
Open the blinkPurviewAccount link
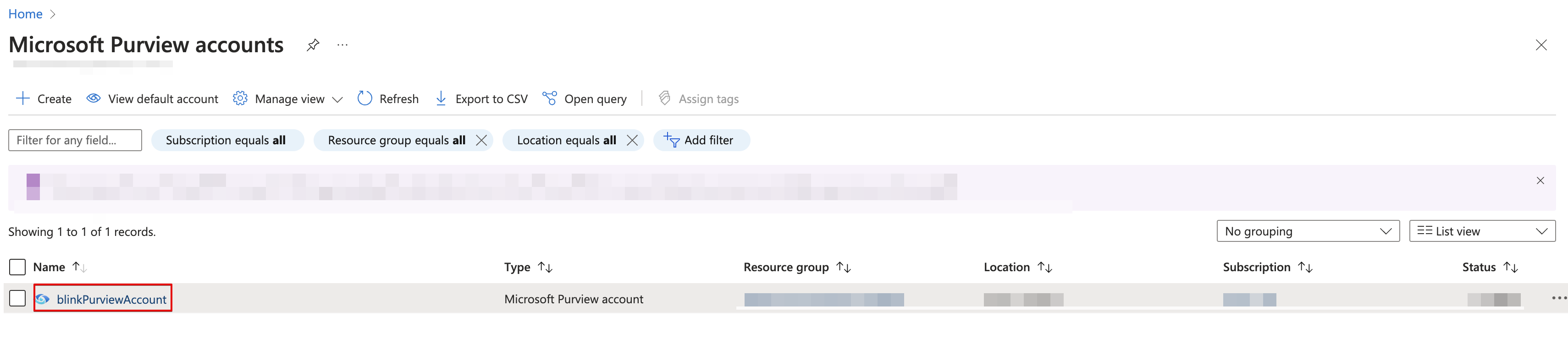point(111,300)
